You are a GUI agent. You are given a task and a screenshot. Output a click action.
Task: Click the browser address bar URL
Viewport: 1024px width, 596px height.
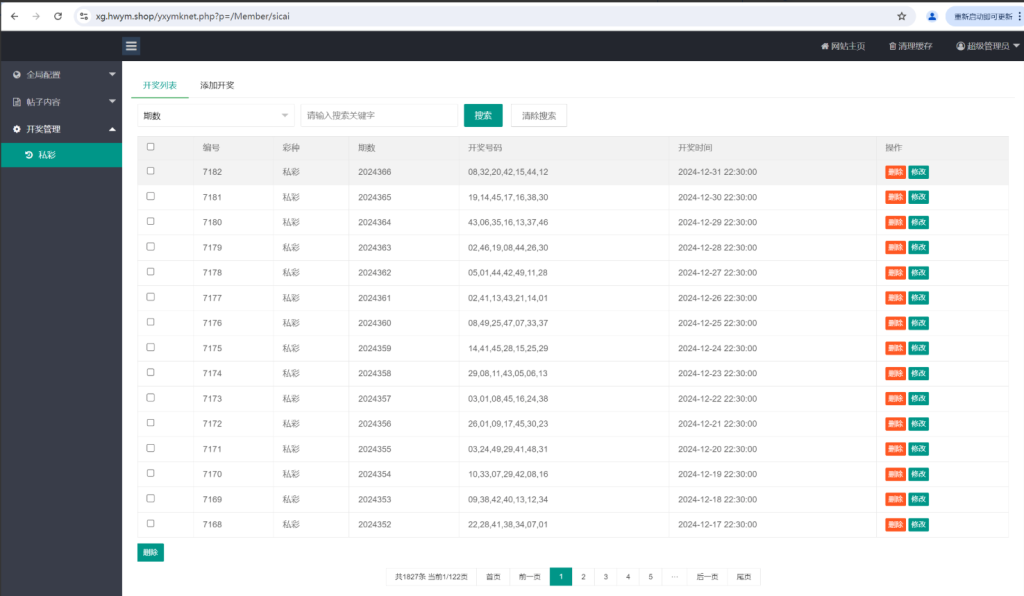coord(193,16)
